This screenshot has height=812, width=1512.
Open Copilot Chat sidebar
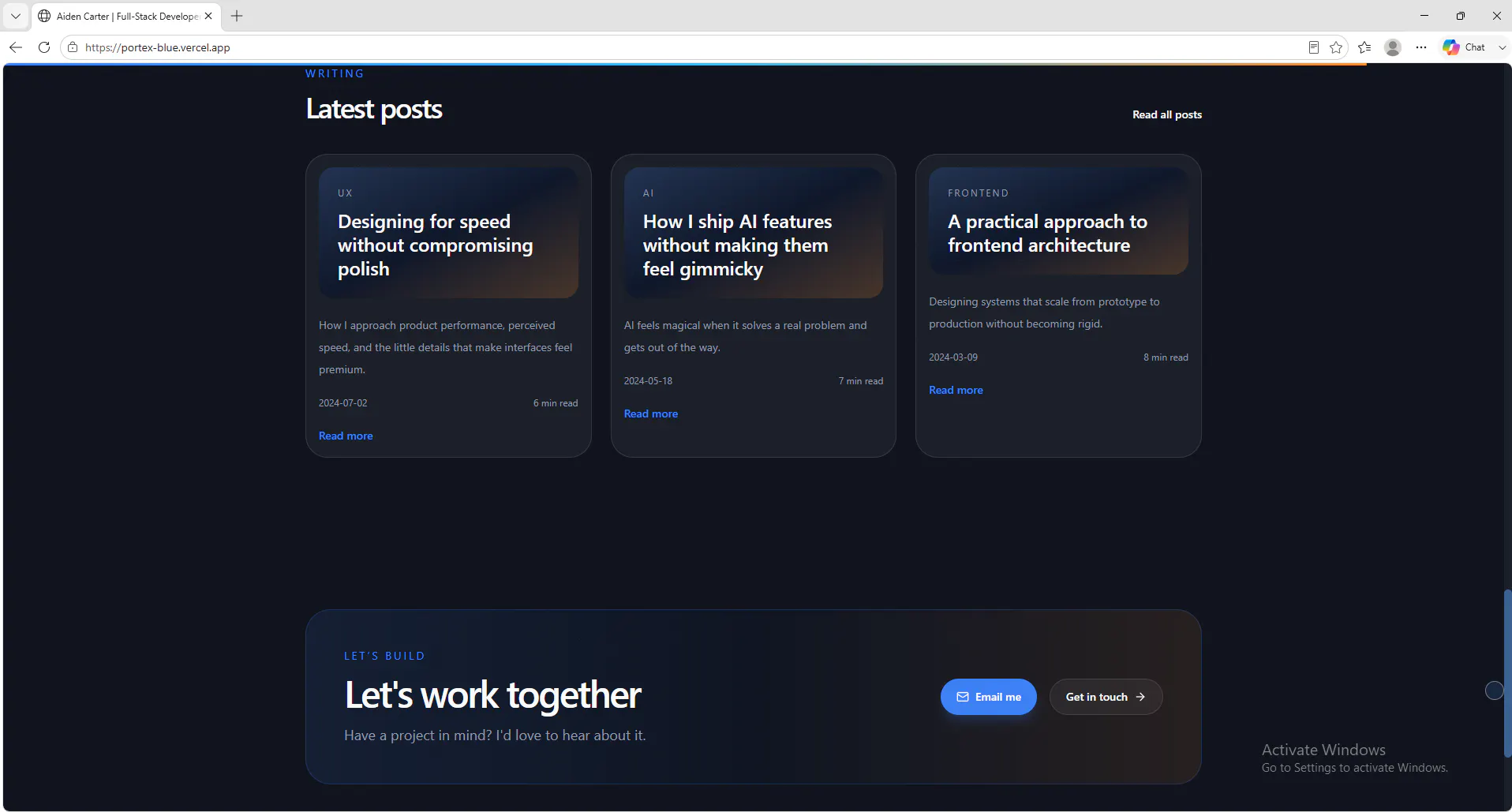(1465, 47)
